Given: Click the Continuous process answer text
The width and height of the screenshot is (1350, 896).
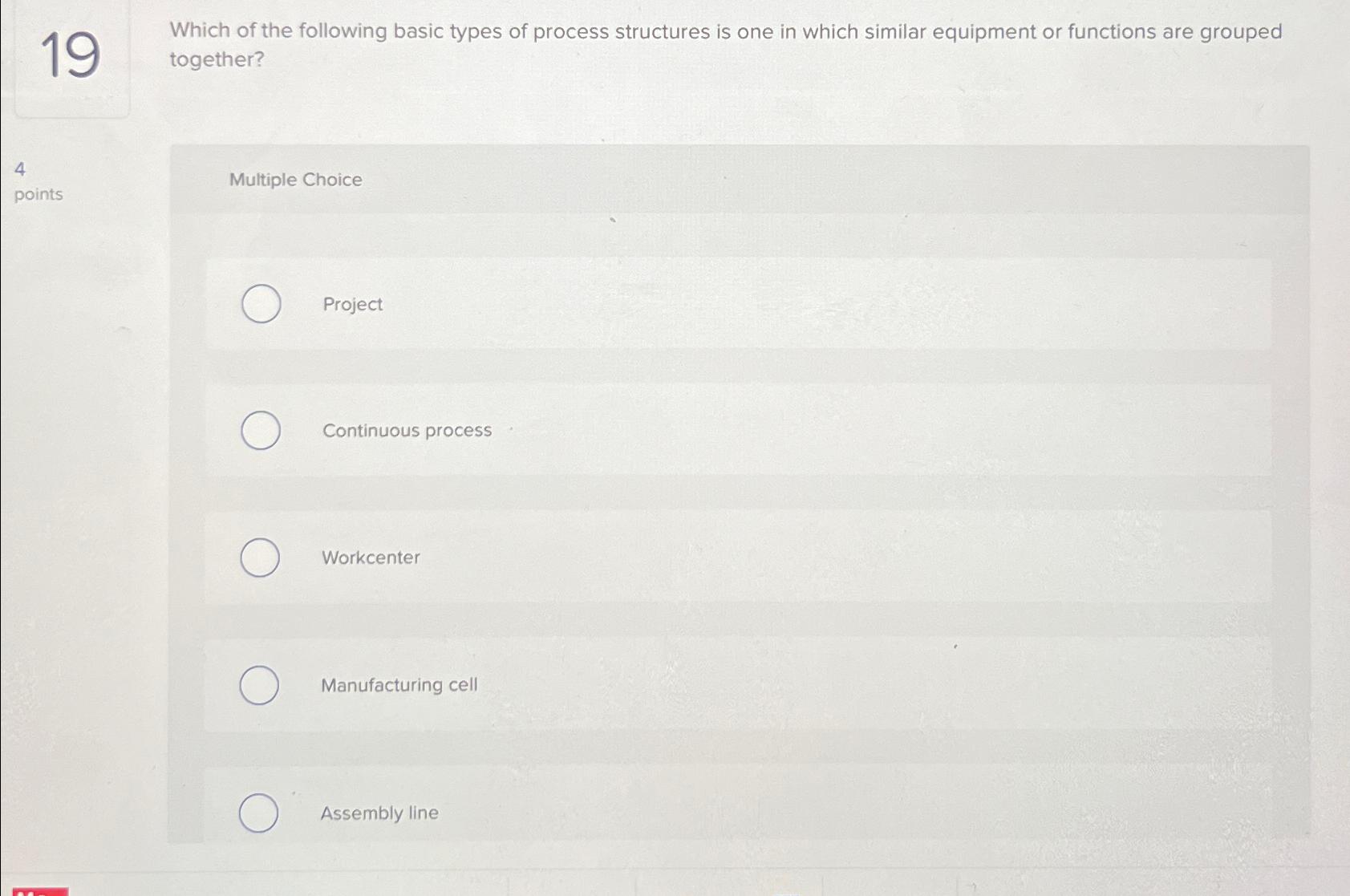Looking at the screenshot, I should pos(407,431).
